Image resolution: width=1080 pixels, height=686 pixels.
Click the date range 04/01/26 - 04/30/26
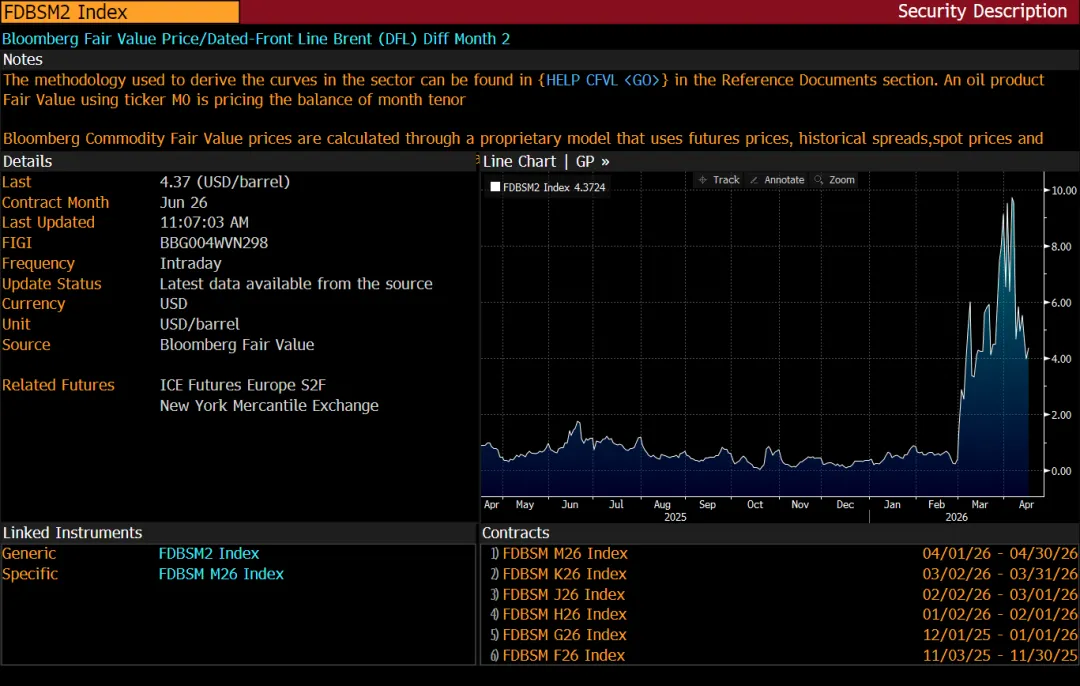click(1000, 553)
